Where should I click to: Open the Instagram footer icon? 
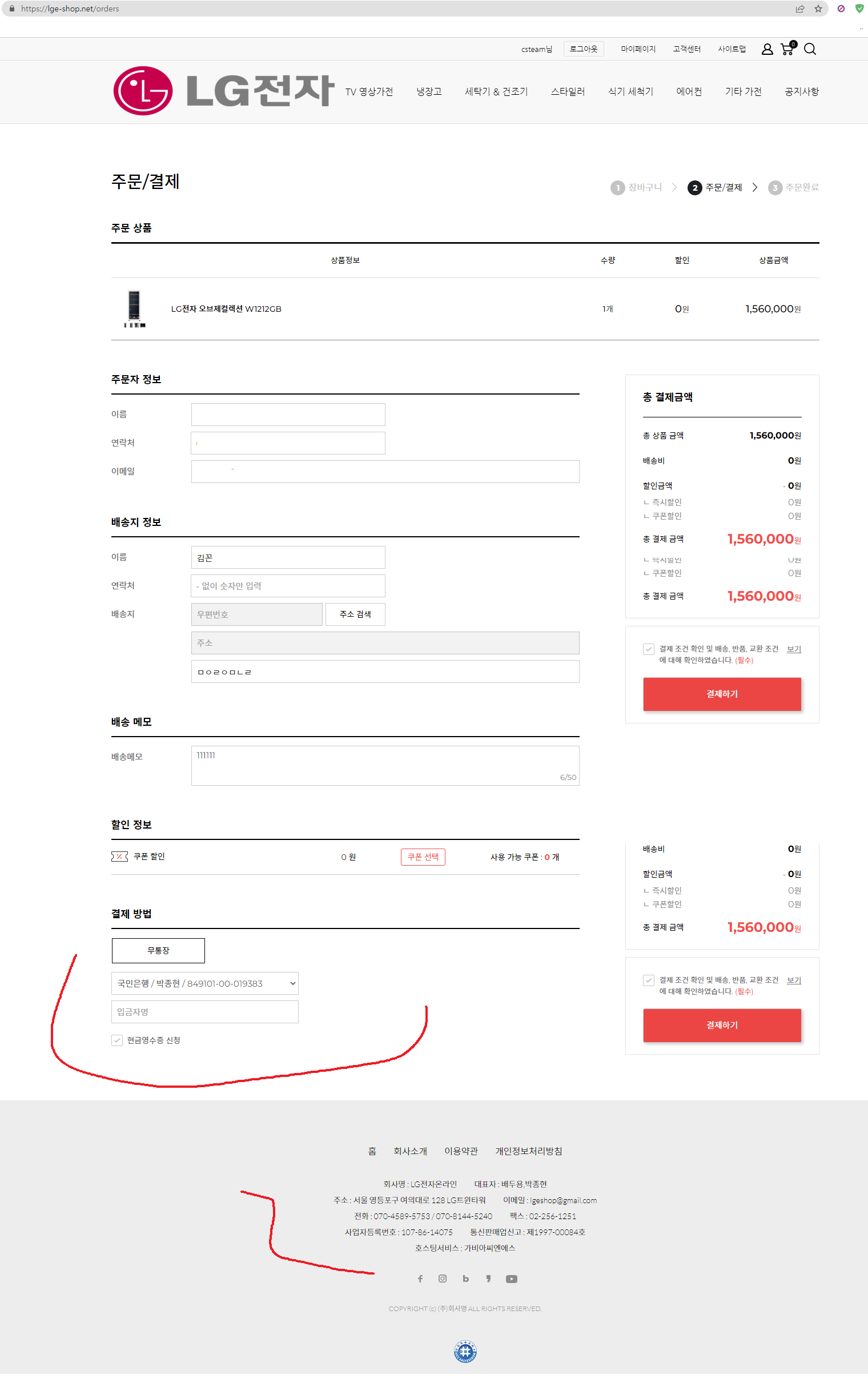[443, 1279]
